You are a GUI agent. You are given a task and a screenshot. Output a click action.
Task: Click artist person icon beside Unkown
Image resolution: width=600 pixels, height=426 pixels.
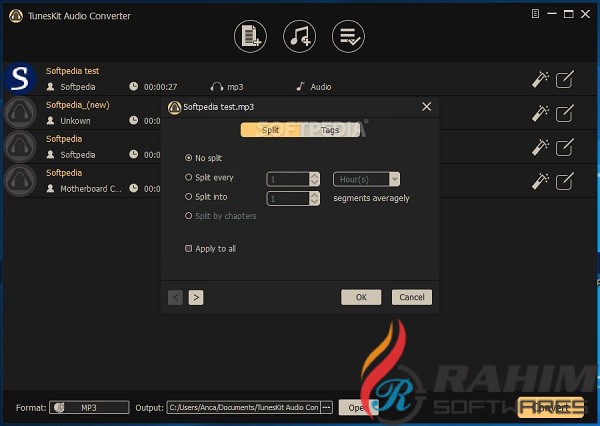pos(50,121)
